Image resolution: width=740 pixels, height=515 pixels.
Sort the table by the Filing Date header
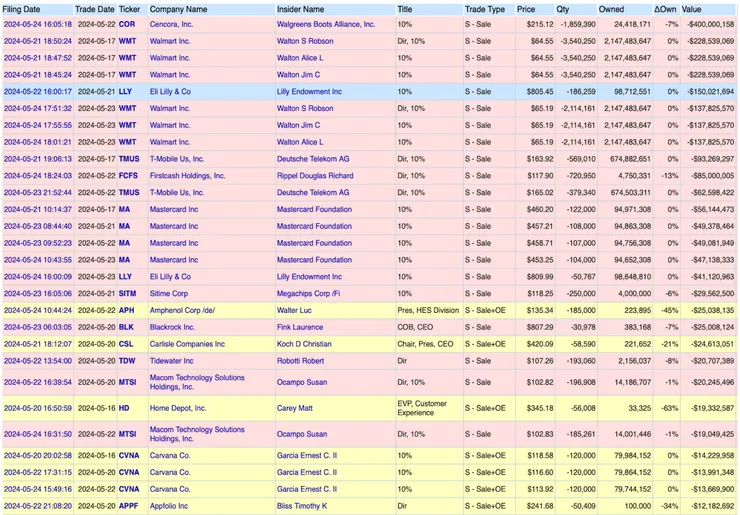click(x=21, y=9)
